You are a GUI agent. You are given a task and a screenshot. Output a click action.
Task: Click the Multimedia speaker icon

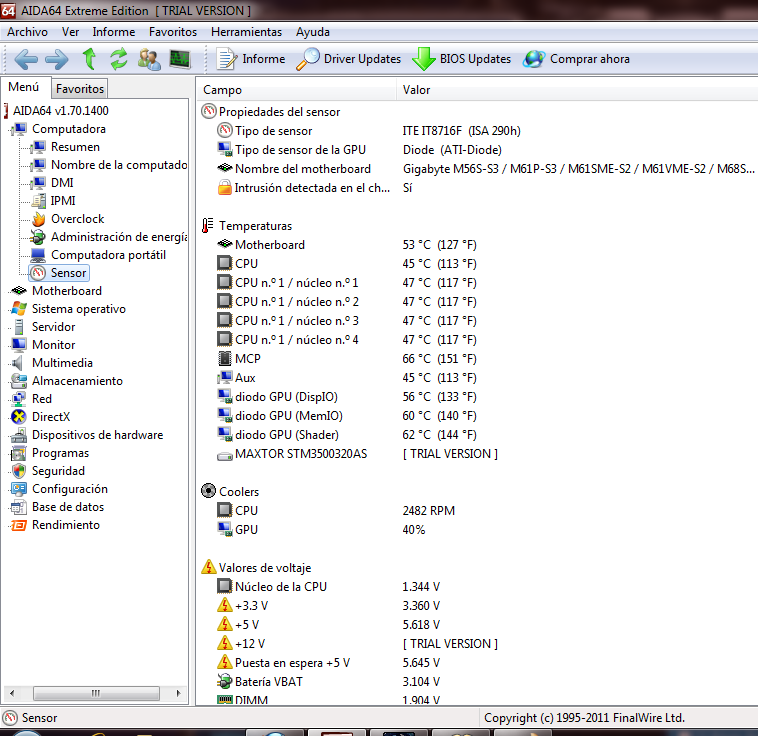(x=18, y=363)
